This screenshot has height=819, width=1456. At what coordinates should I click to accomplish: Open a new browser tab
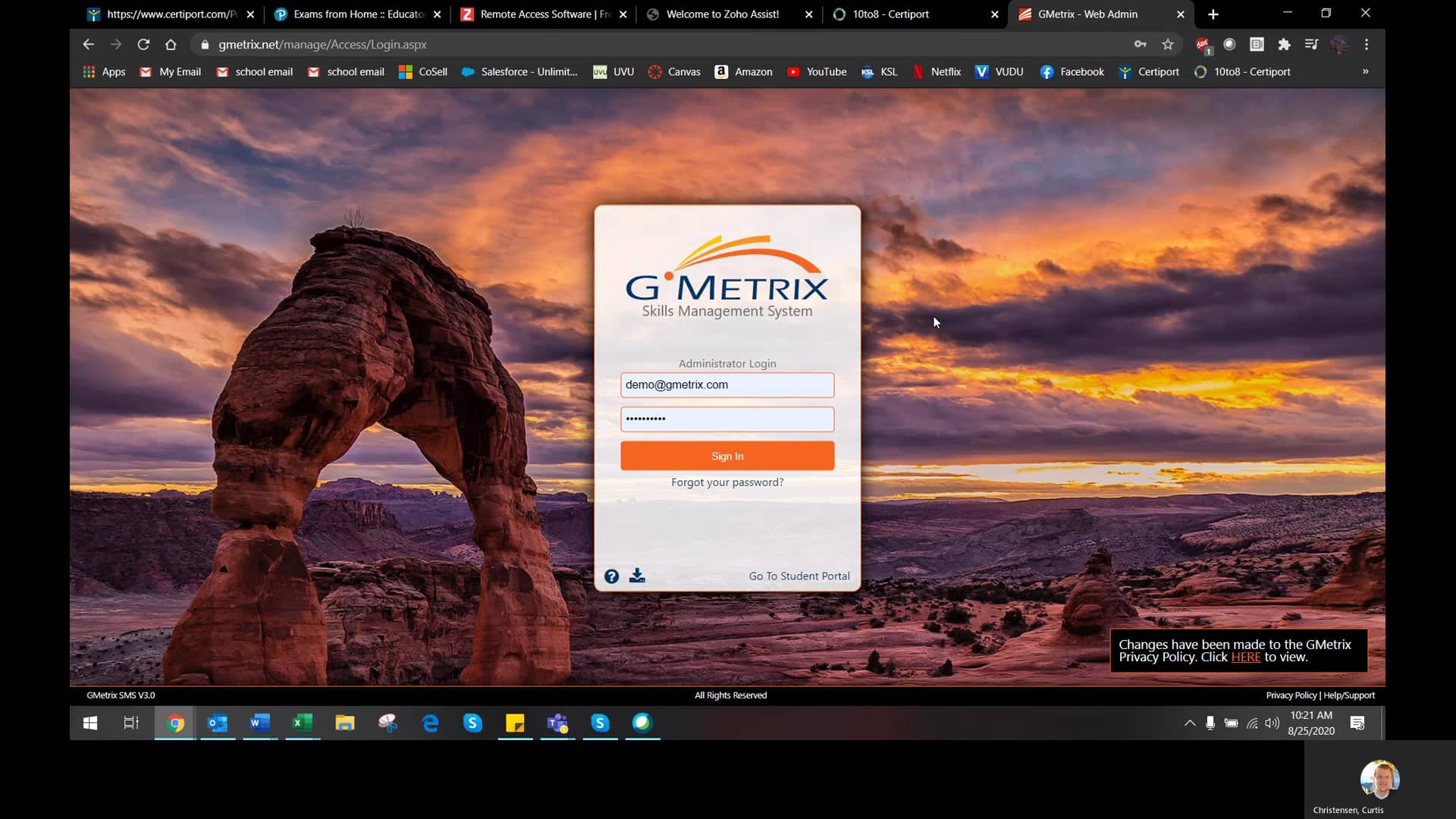pyautogui.click(x=1213, y=14)
